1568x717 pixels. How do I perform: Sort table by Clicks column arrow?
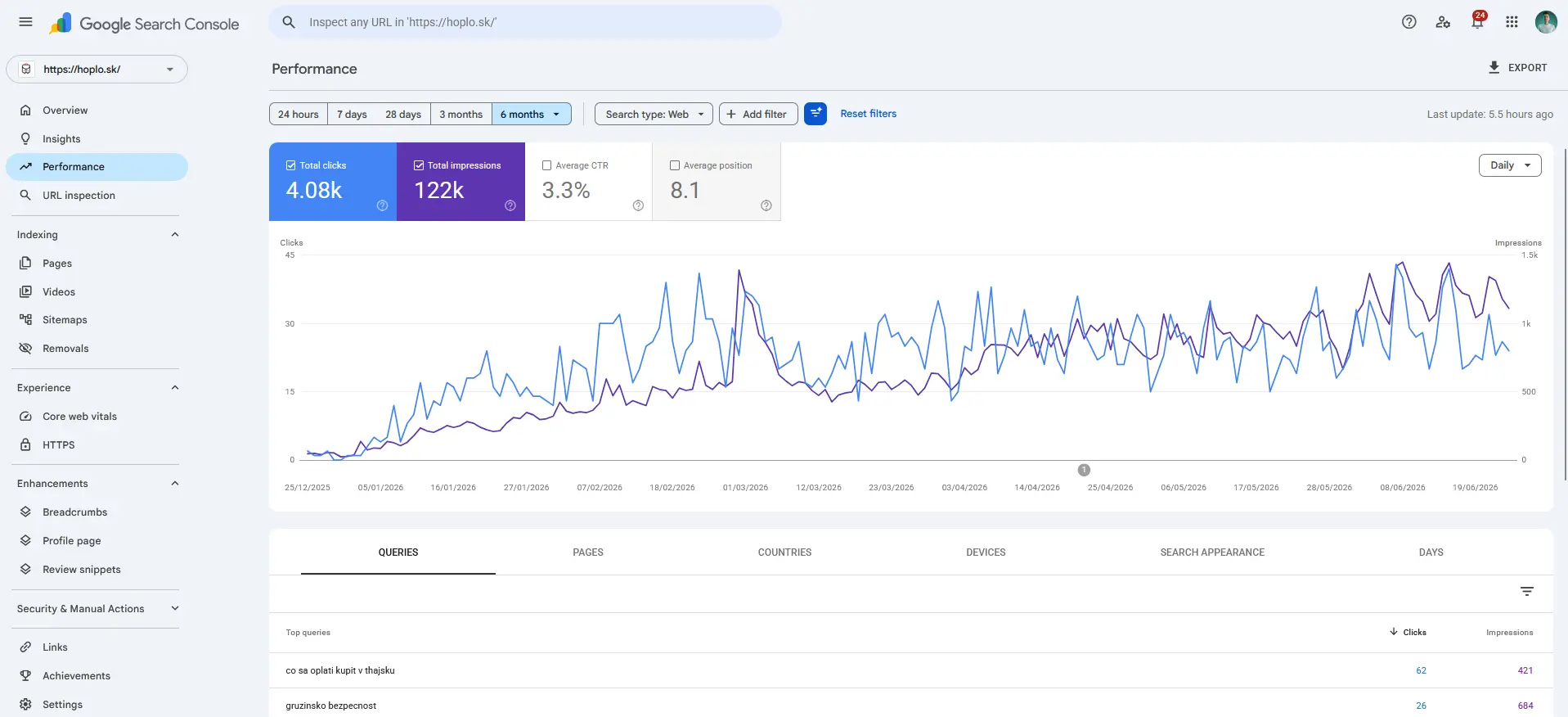(1393, 632)
